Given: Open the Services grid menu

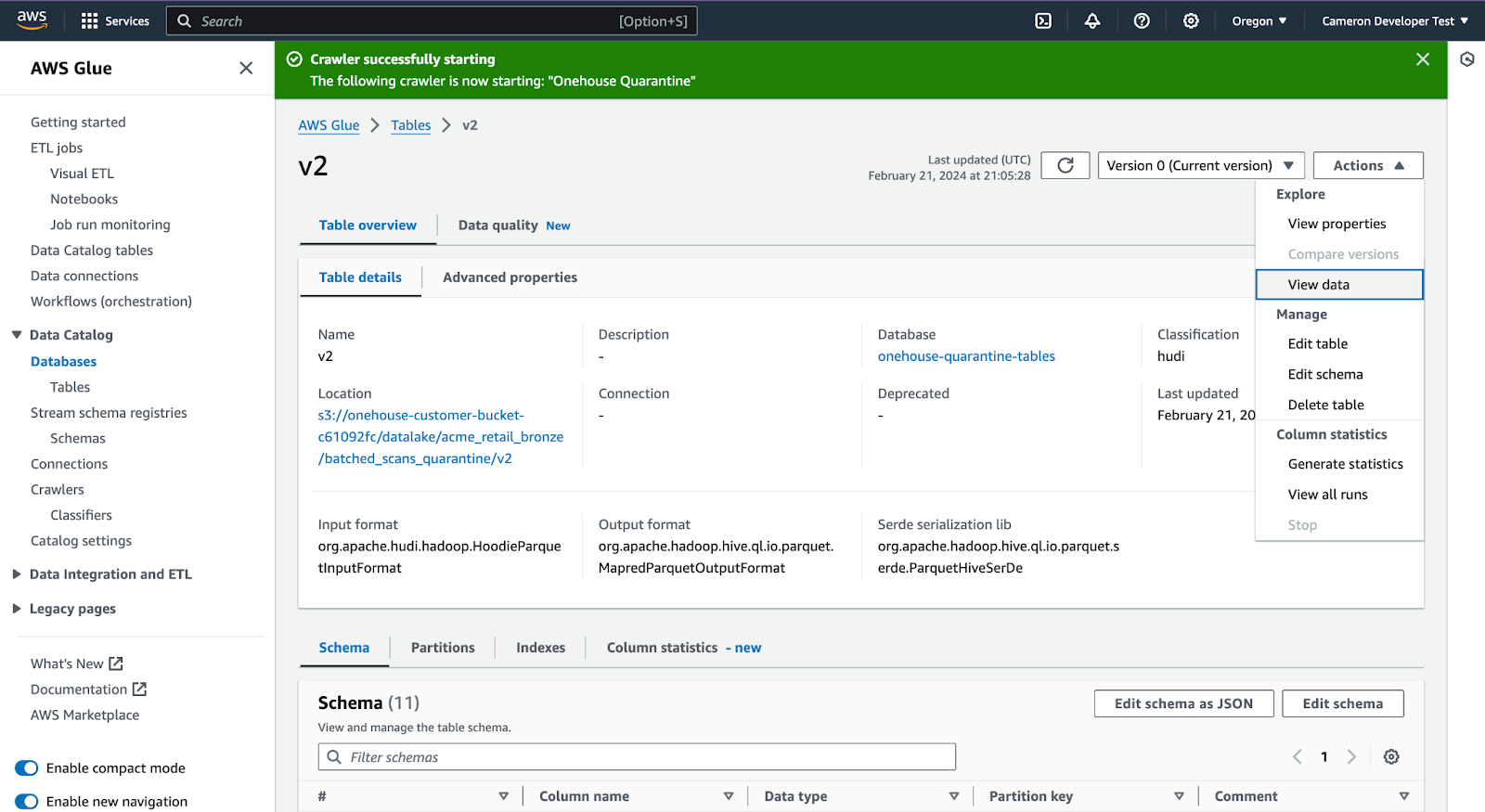Looking at the screenshot, I should click(115, 20).
